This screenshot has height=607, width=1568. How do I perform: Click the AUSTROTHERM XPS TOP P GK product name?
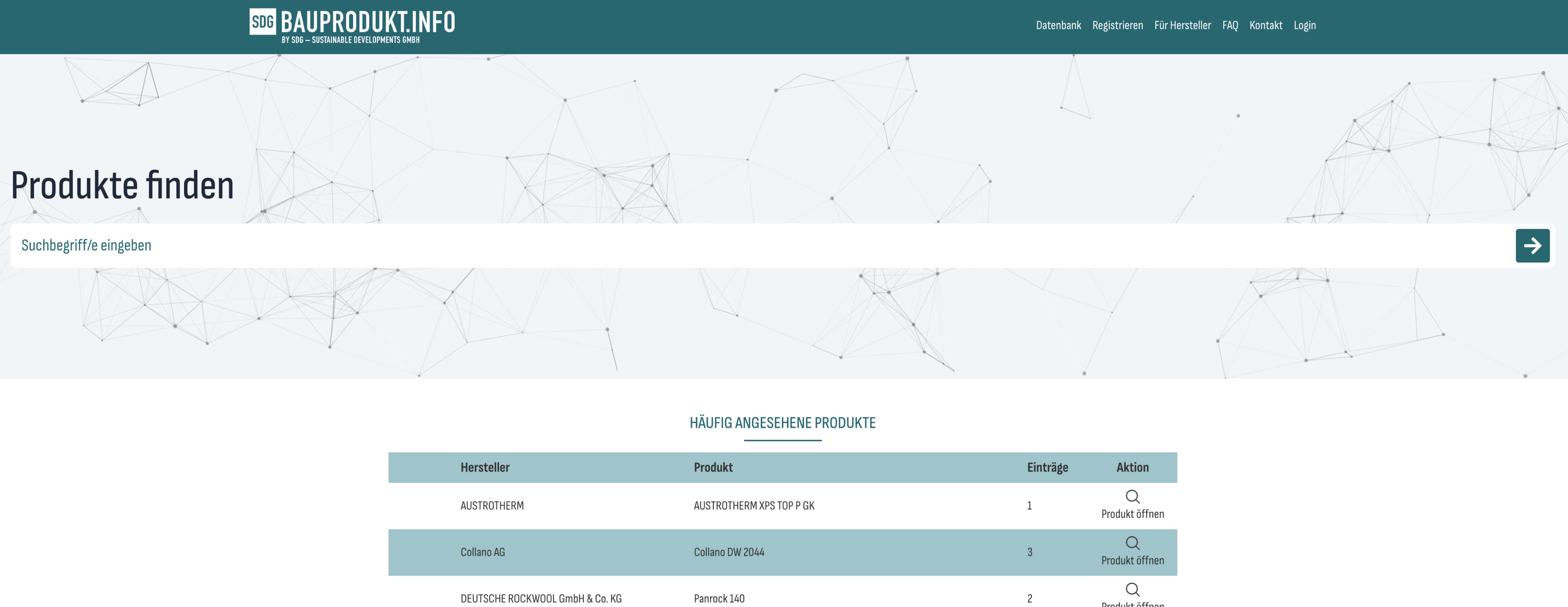[753, 506]
